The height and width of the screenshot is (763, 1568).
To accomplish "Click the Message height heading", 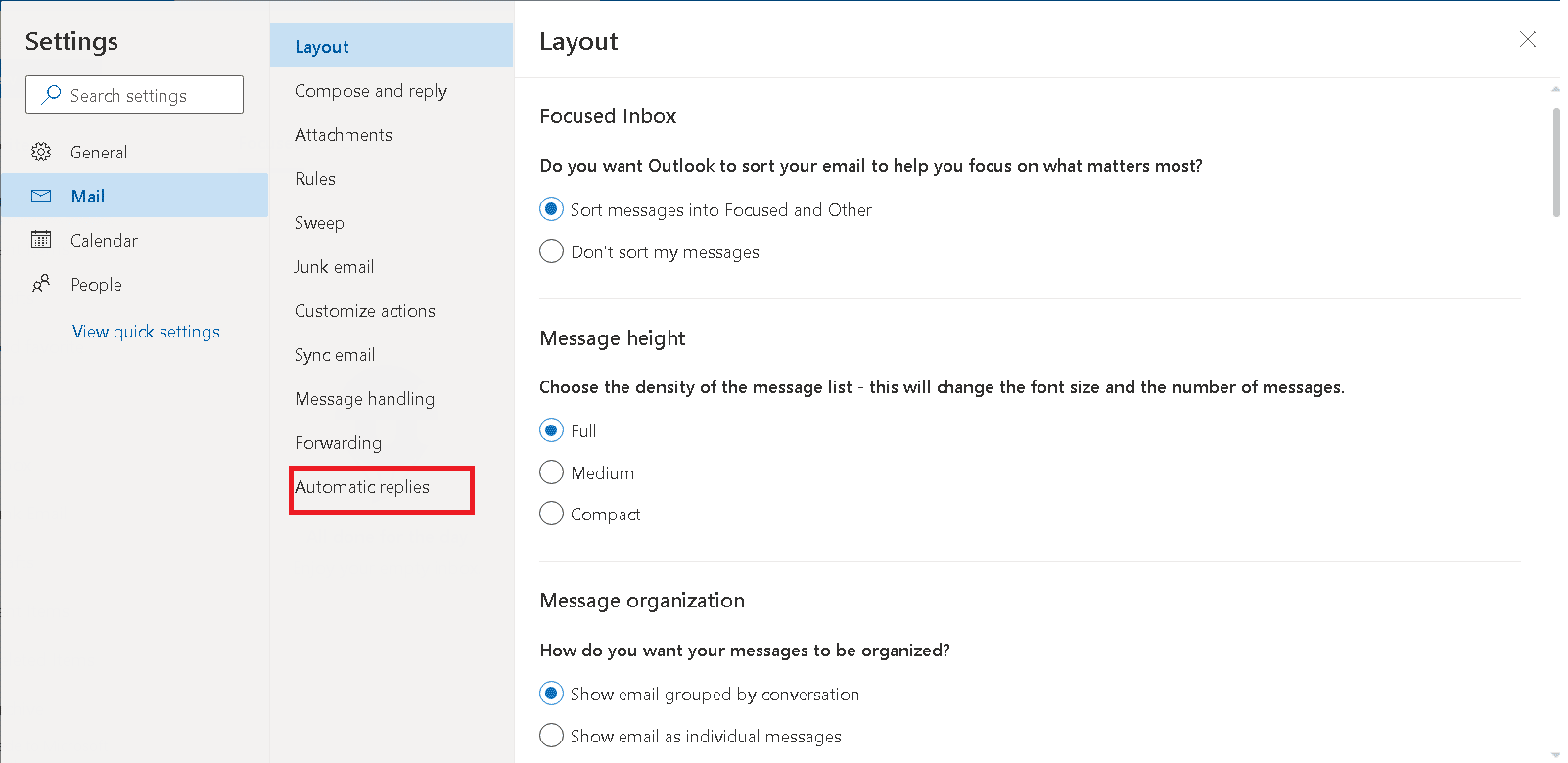I will [613, 337].
